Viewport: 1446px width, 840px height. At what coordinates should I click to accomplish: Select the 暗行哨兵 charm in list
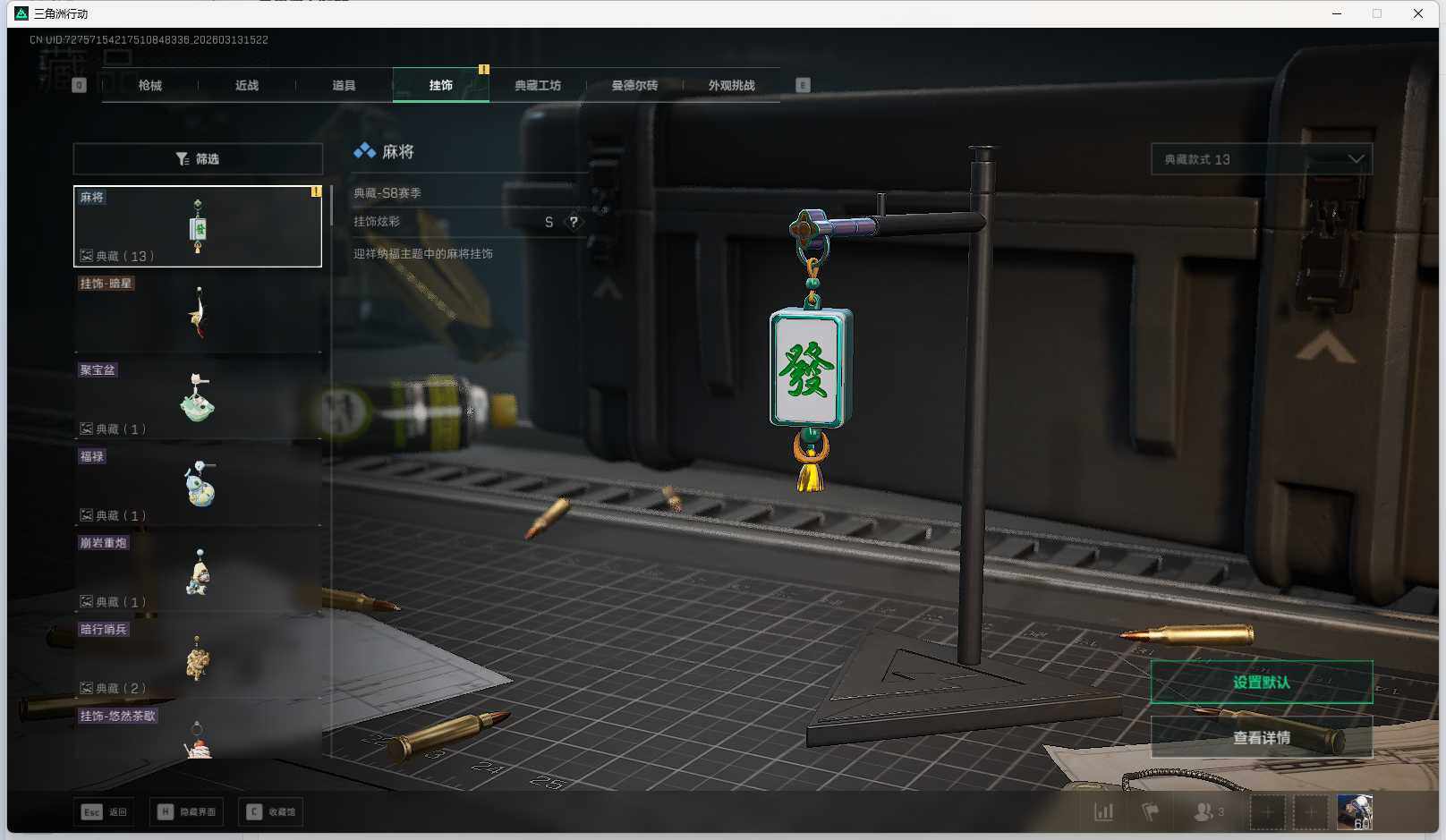click(198, 658)
